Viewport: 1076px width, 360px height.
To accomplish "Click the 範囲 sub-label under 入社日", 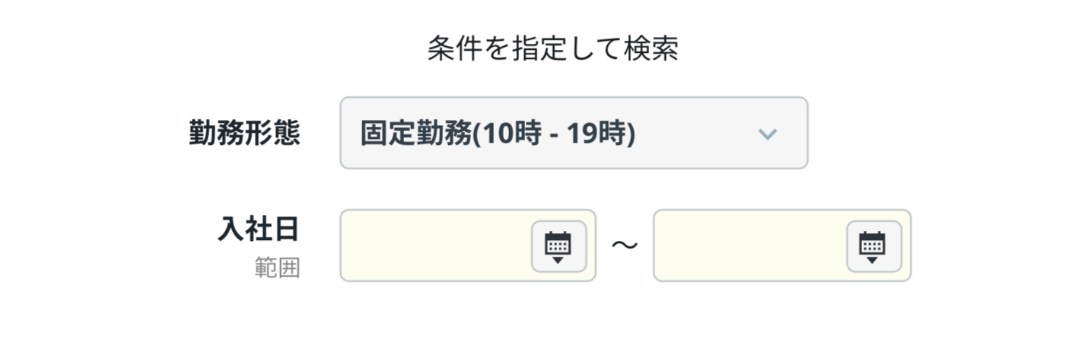I will [x=277, y=269].
